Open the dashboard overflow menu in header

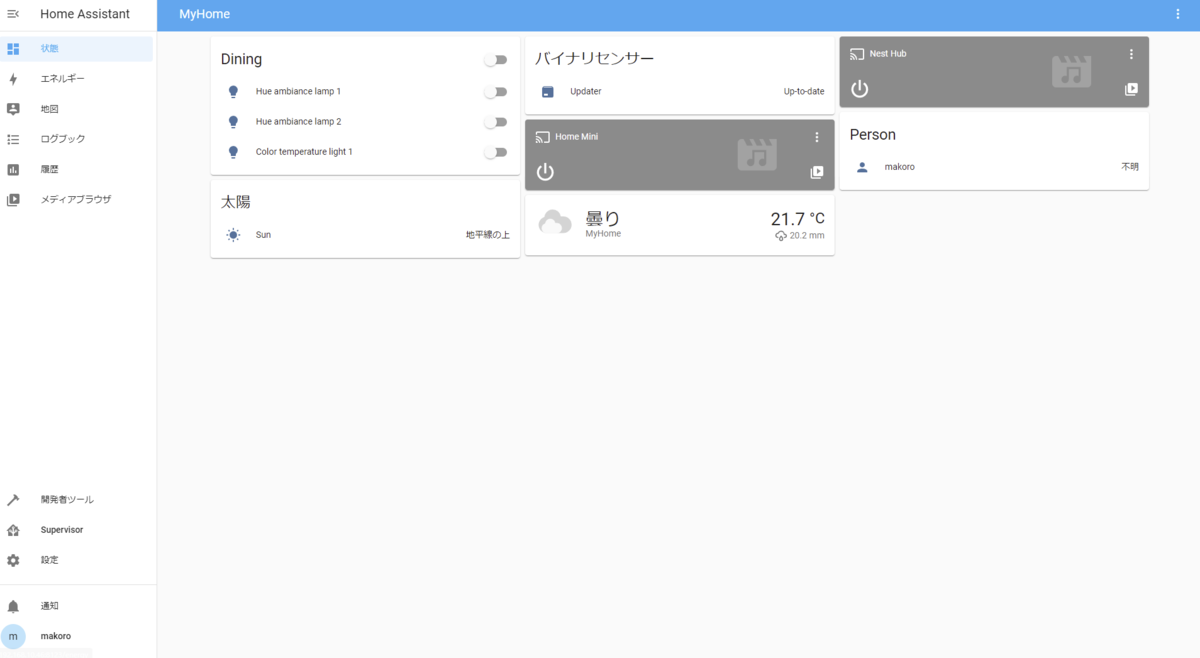click(x=1177, y=14)
